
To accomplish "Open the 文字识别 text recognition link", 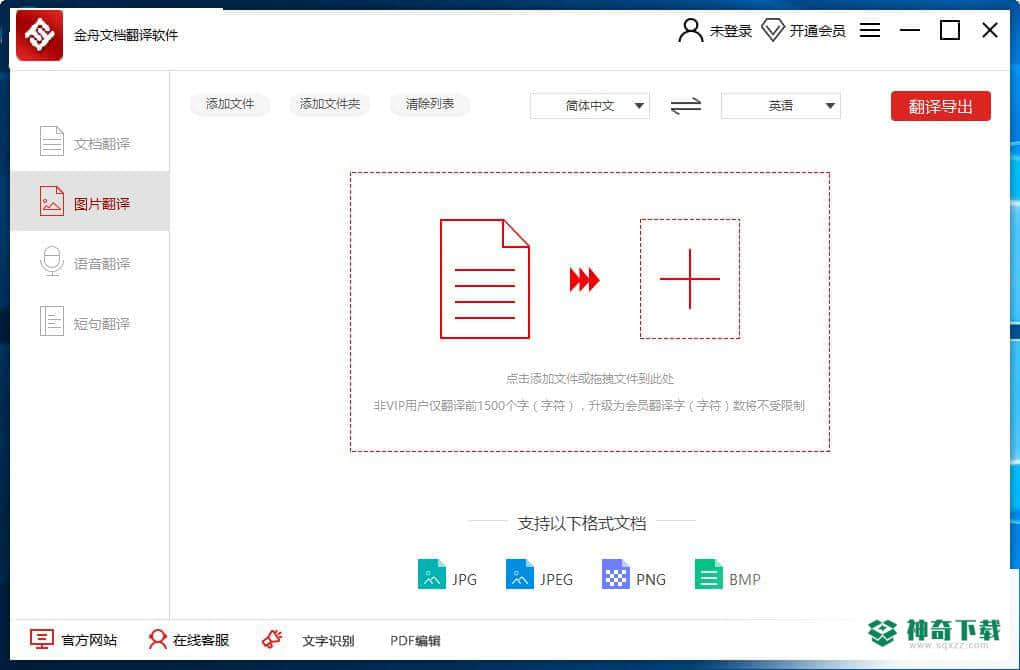I will 328,641.
